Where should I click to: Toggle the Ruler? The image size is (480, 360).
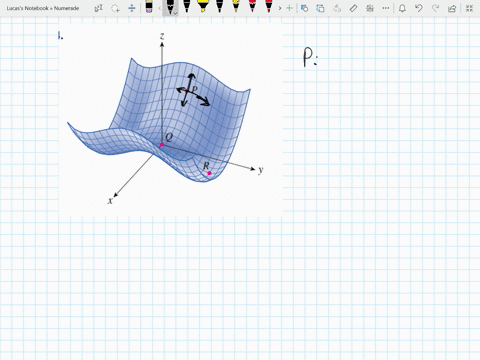(x=353, y=8)
